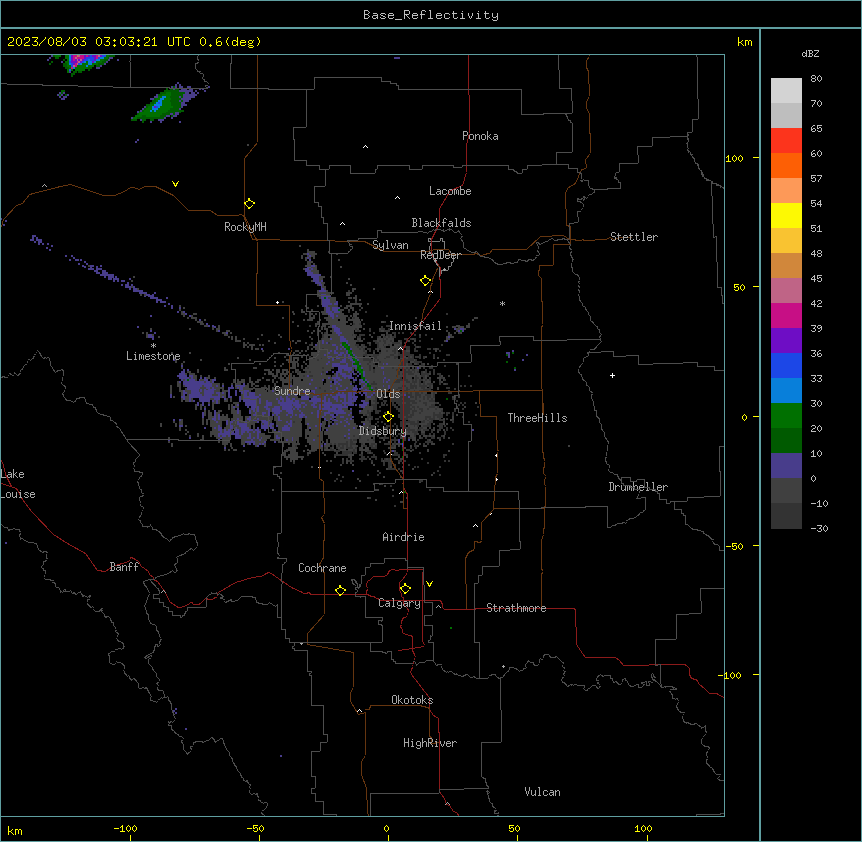Click the Ponoka city label

pyautogui.click(x=480, y=136)
